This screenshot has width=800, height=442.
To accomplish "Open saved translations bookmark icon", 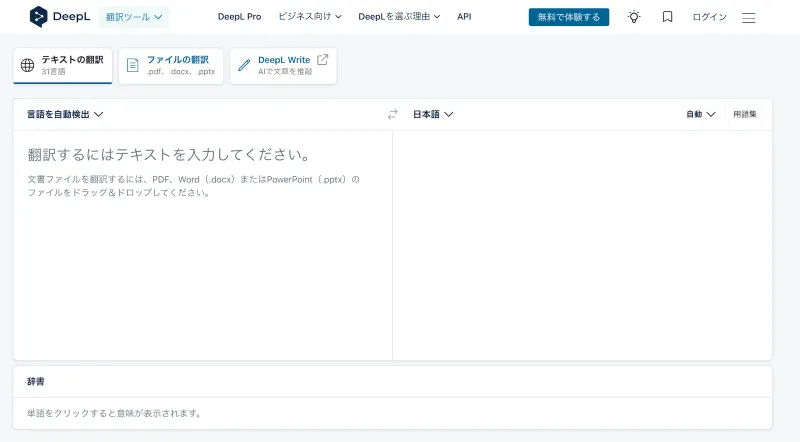I will point(667,17).
